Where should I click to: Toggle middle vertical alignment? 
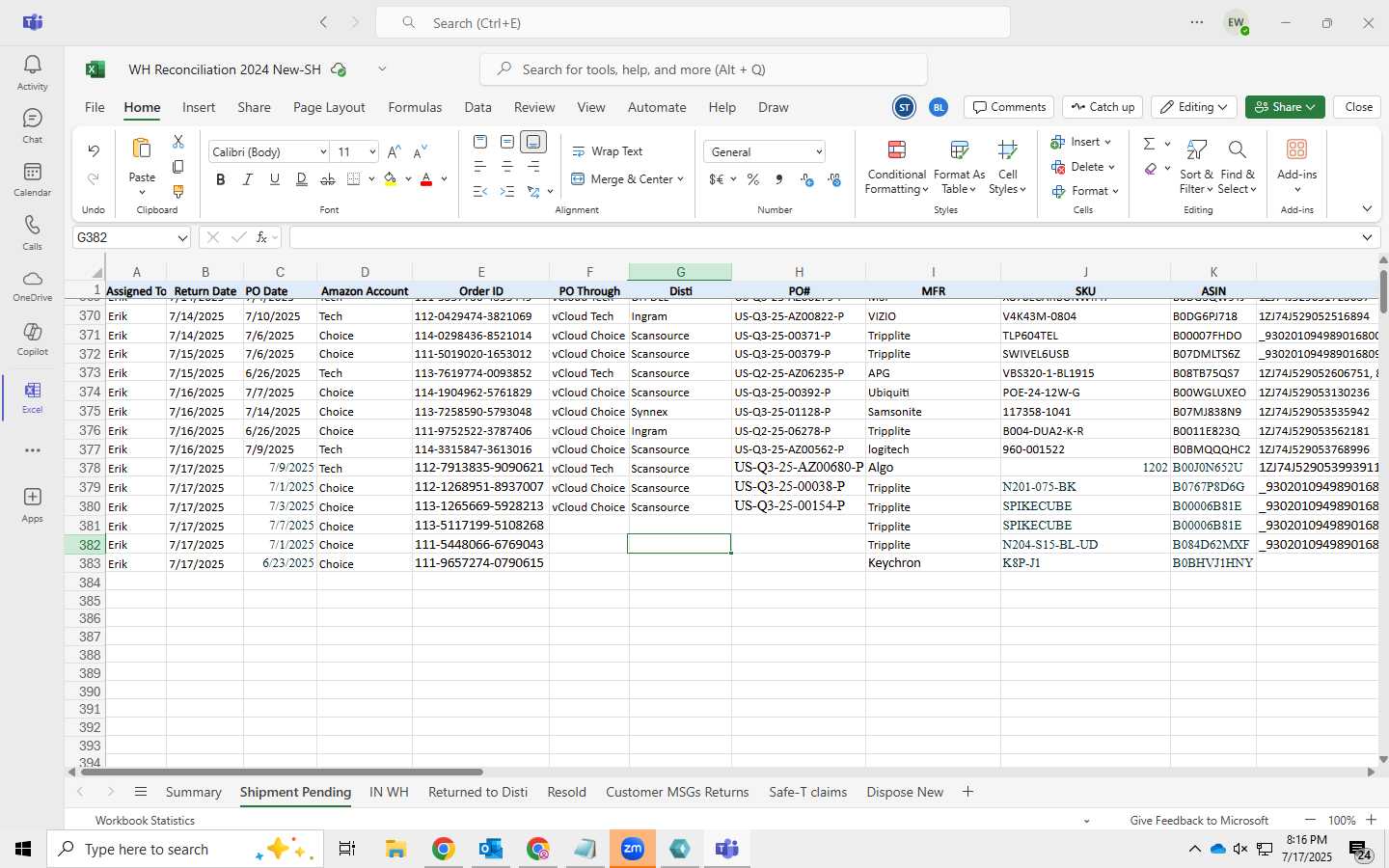coord(507,142)
